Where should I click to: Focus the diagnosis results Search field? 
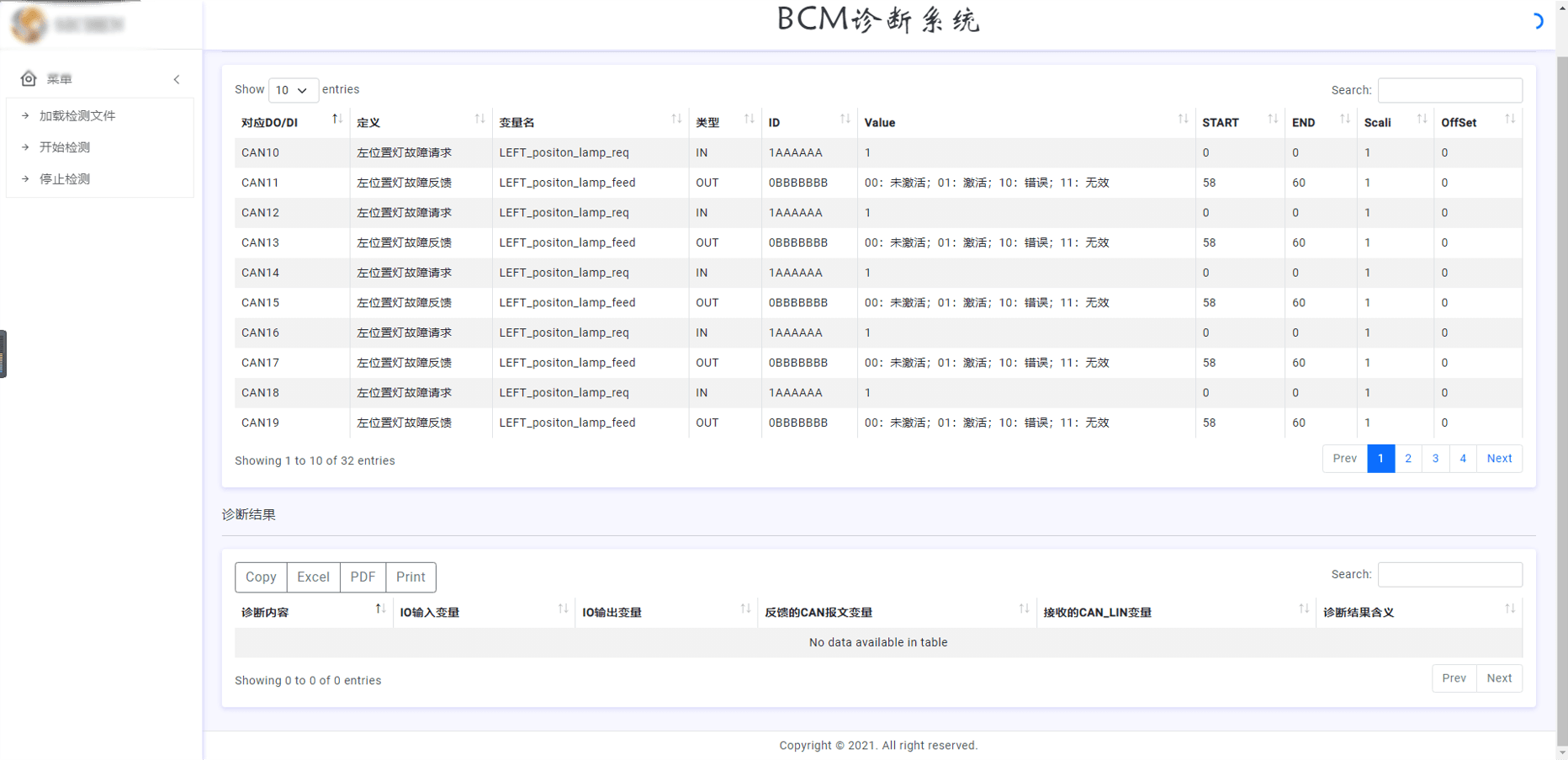coord(1450,574)
